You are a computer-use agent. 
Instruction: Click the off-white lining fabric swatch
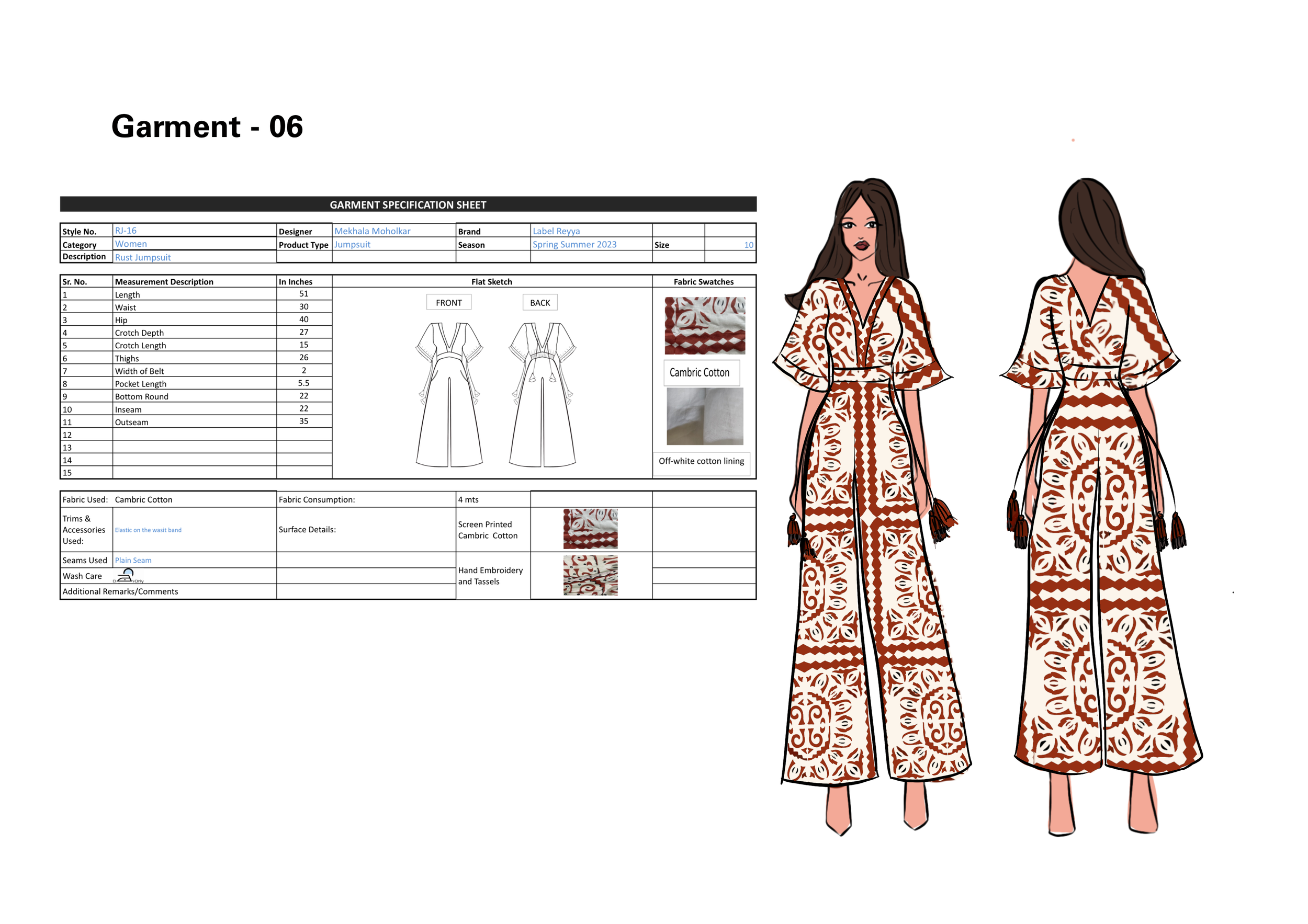[x=705, y=416]
